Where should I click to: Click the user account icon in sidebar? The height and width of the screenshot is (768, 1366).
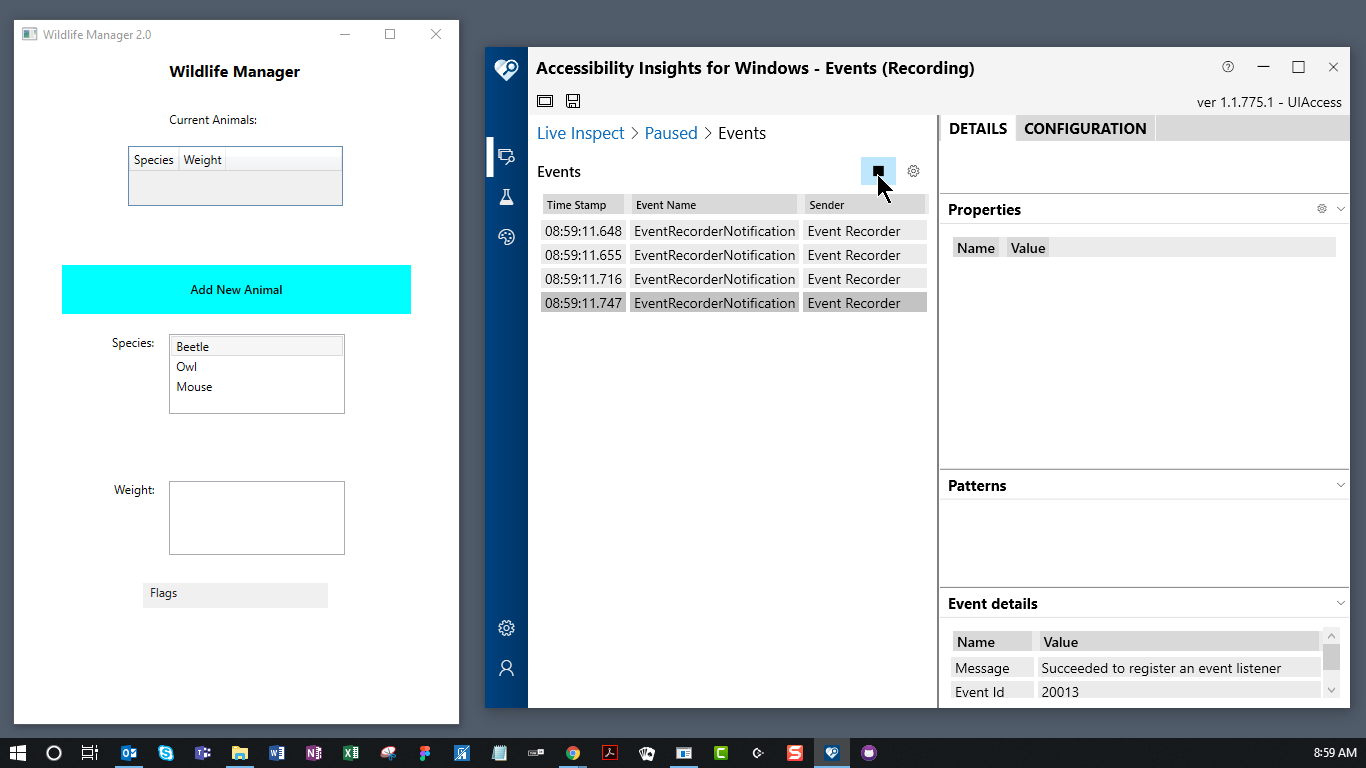(506, 668)
